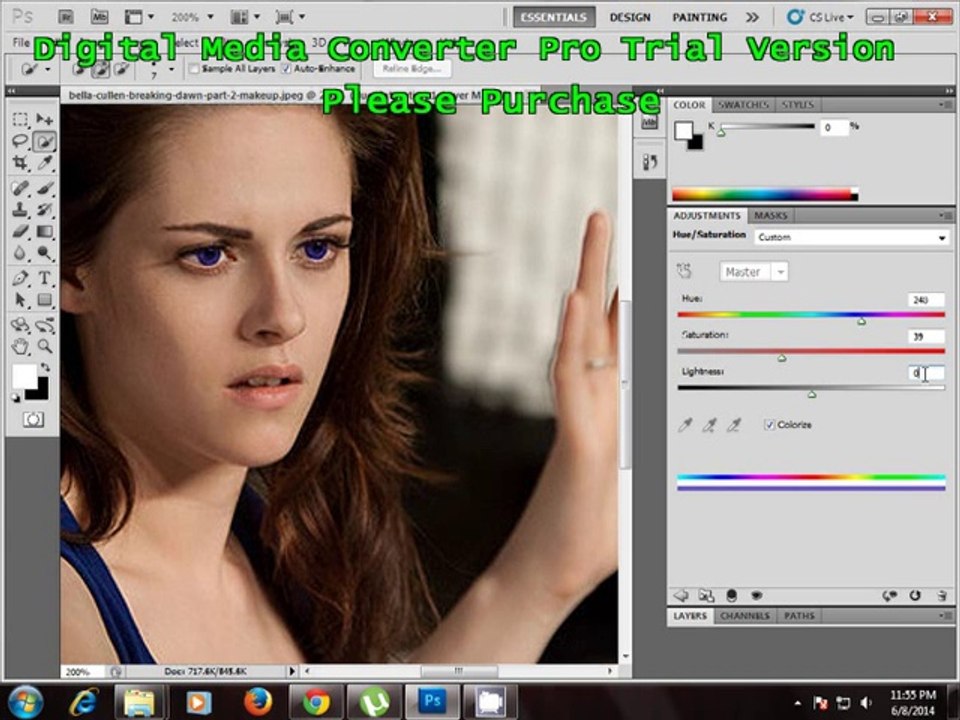Screen dimensions: 960x720
Task: Toggle Quick Mask mode
Action: pos(33,420)
